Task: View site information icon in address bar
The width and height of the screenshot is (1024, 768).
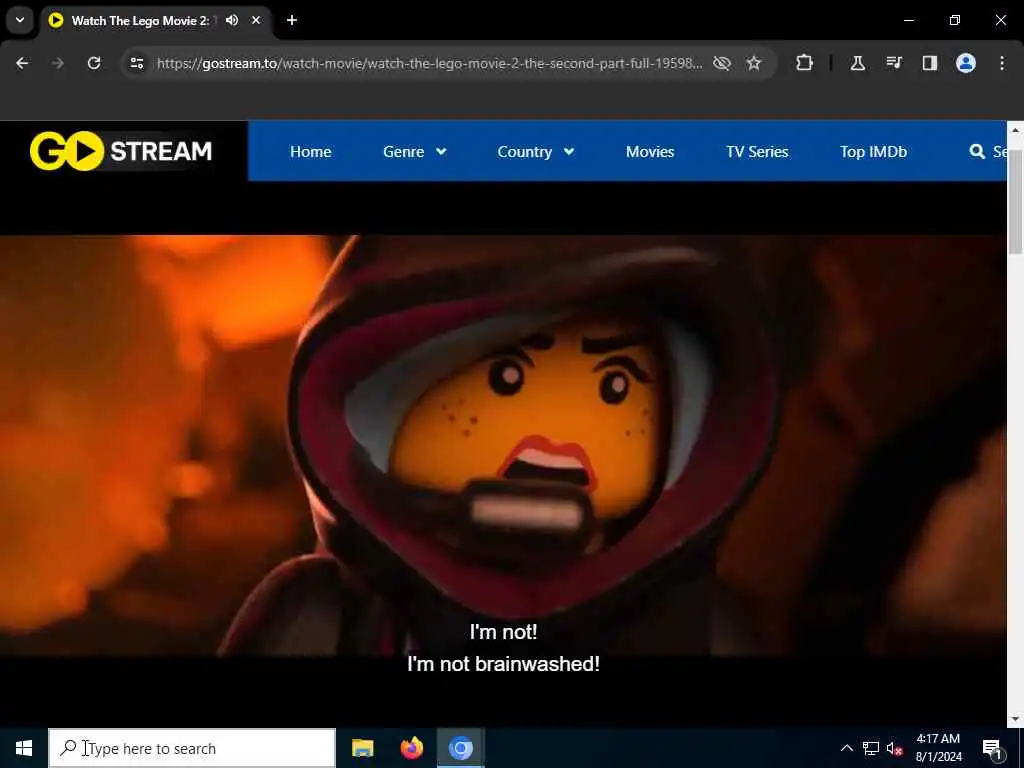Action: point(136,63)
